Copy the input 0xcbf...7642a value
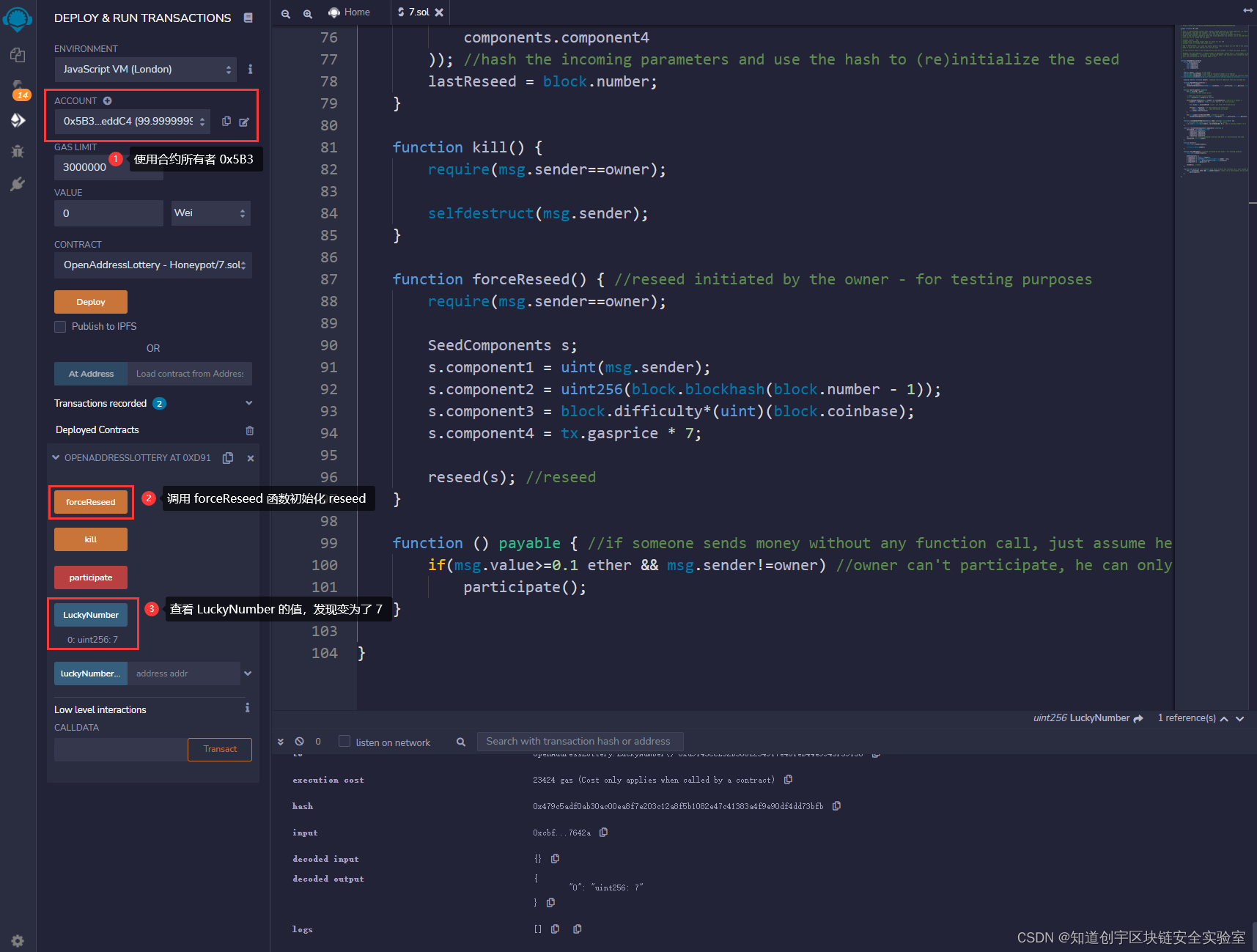Viewport: 1257px width, 952px height. (603, 833)
